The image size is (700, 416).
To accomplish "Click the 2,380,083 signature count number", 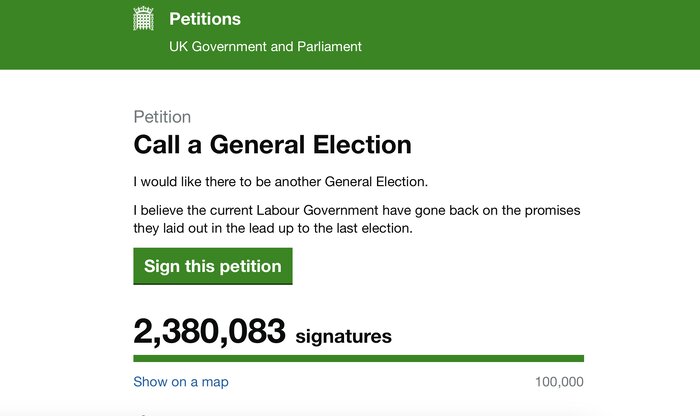I will point(209,331).
